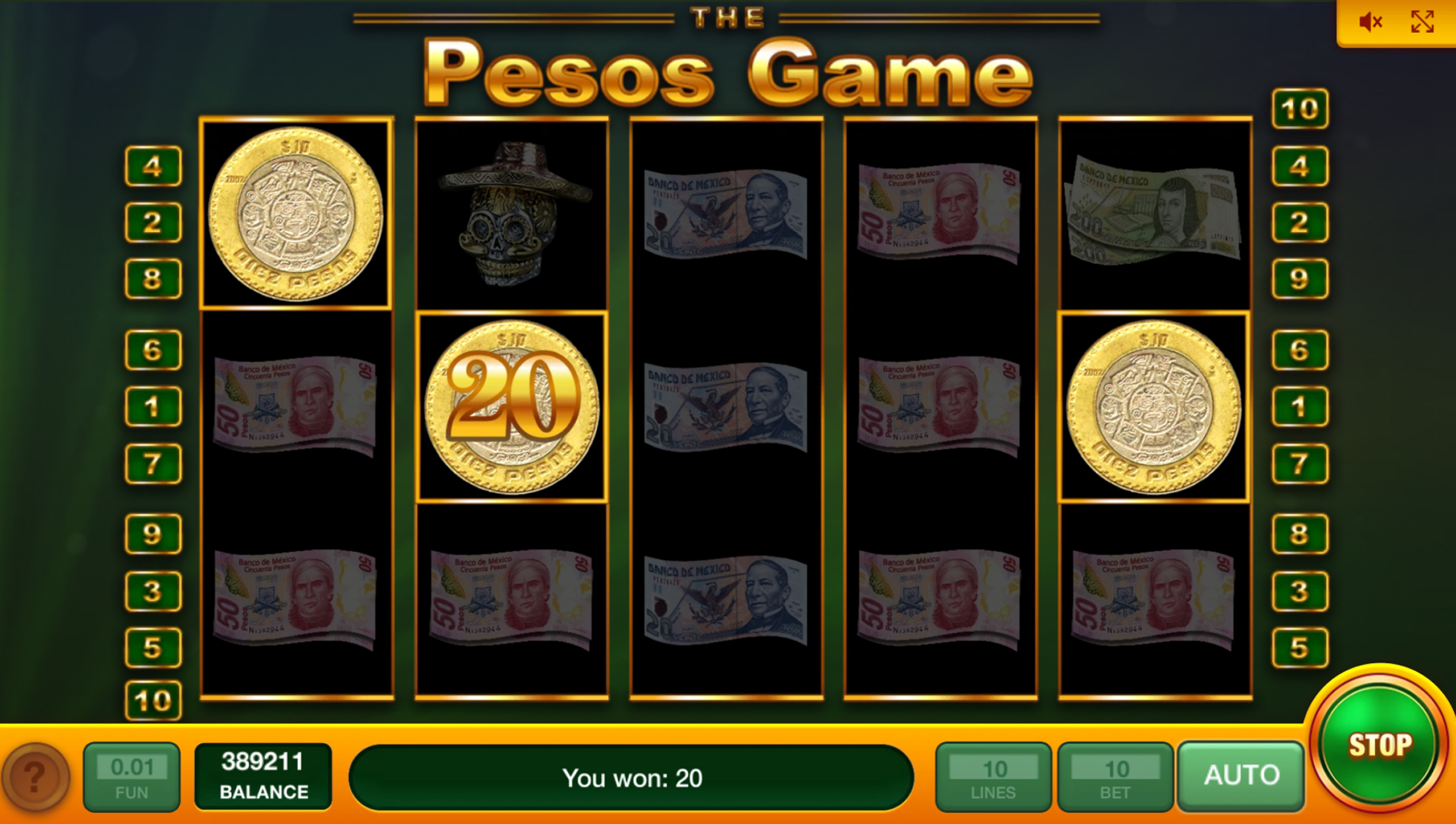Click the You won: 20 message bar
The image size is (1456, 824).
632,777
